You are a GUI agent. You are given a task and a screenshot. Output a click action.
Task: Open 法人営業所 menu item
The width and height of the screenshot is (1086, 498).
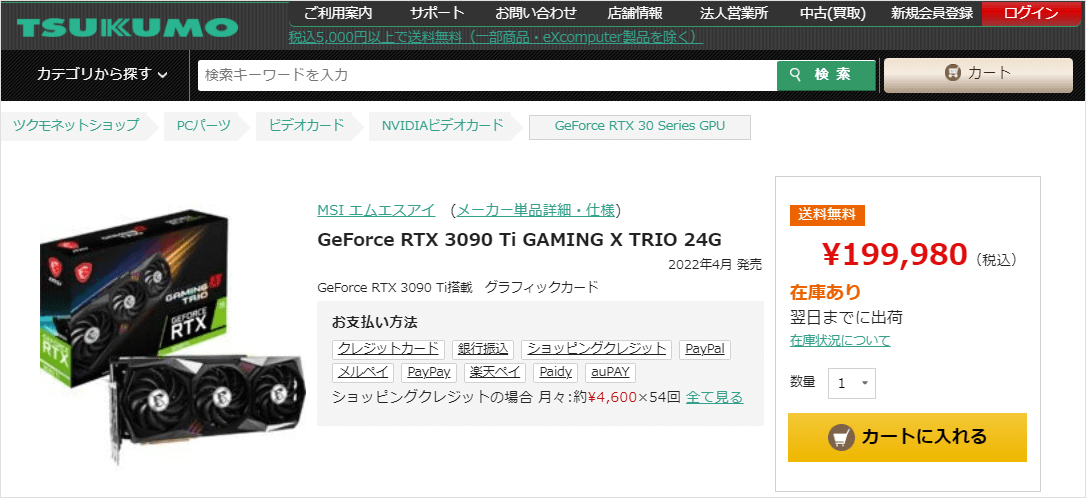pyautogui.click(x=733, y=12)
